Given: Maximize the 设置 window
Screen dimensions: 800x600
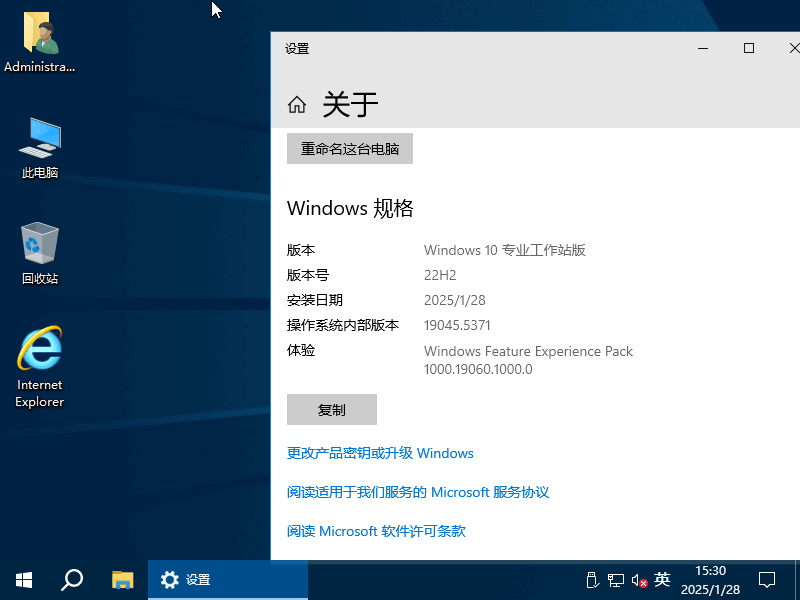Looking at the screenshot, I should click(x=748, y=48).
